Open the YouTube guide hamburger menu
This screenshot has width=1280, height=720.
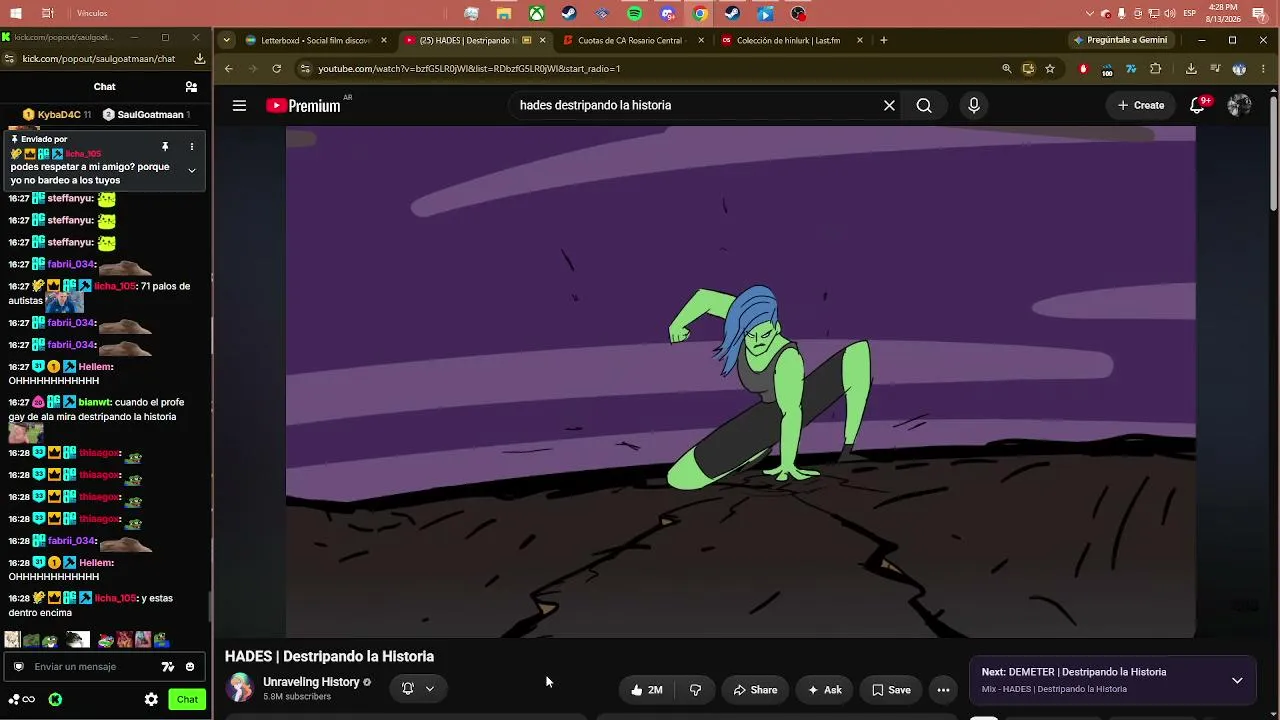pos(239,105)
